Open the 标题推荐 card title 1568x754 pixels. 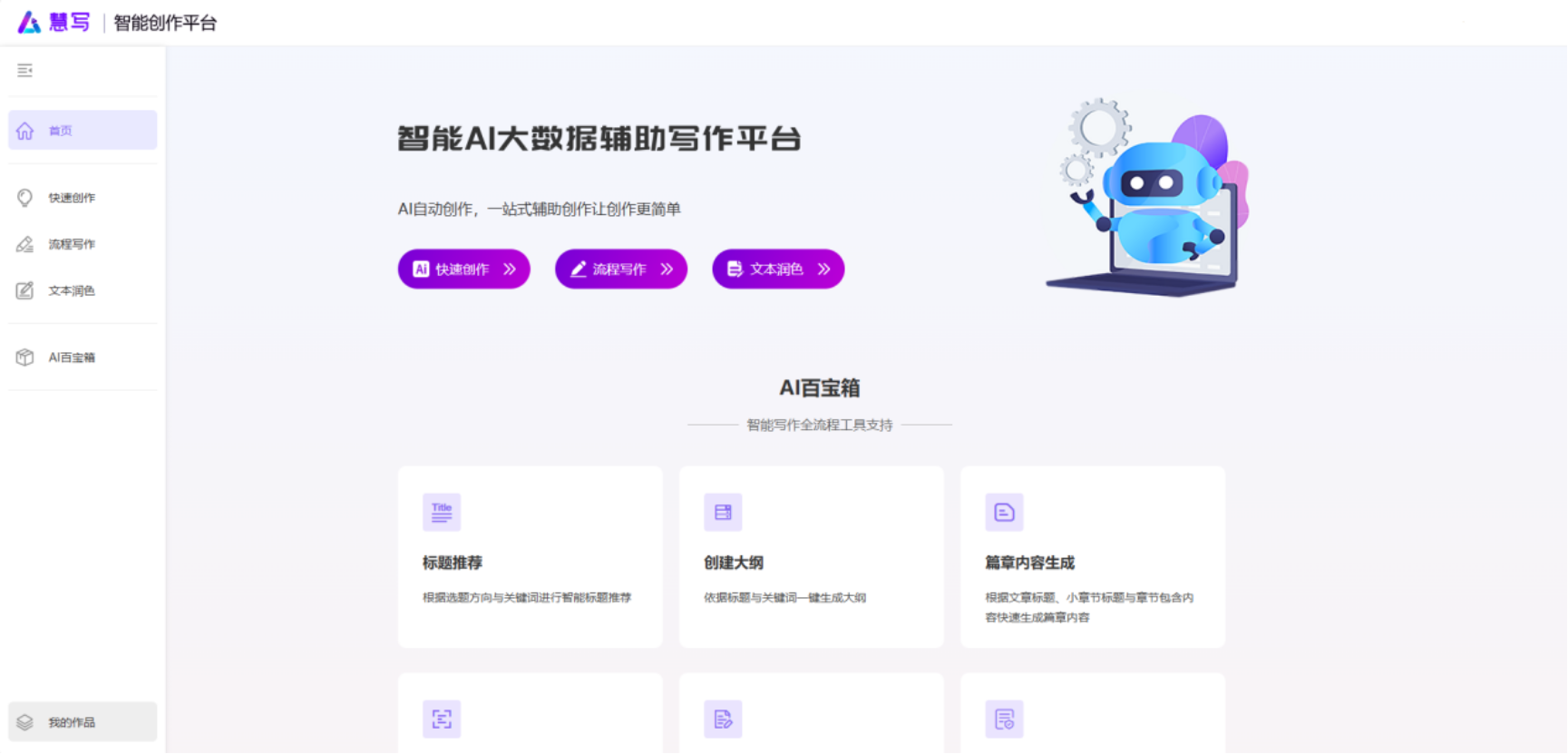tap(453, 563)
